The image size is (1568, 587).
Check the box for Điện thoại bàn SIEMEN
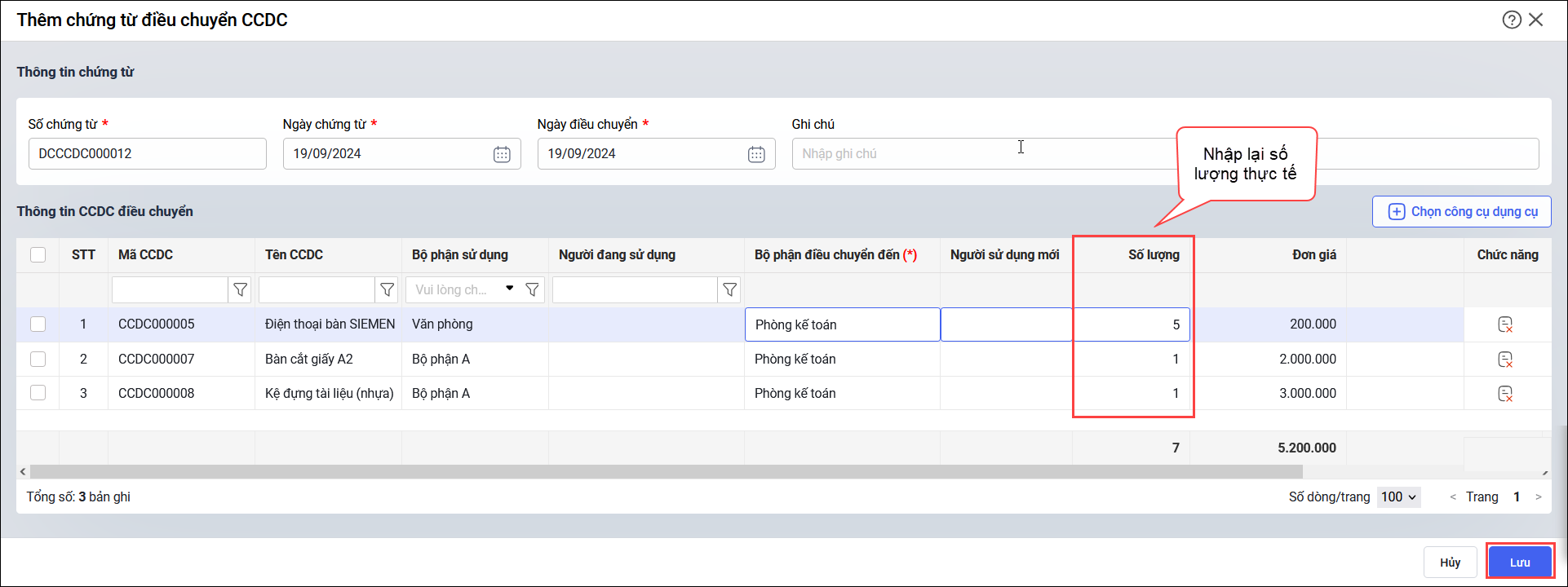[x=38, y=324]
